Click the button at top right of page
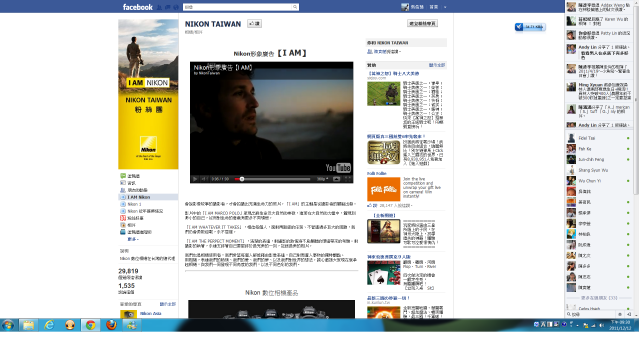The image size is (640, 360). 422,23
